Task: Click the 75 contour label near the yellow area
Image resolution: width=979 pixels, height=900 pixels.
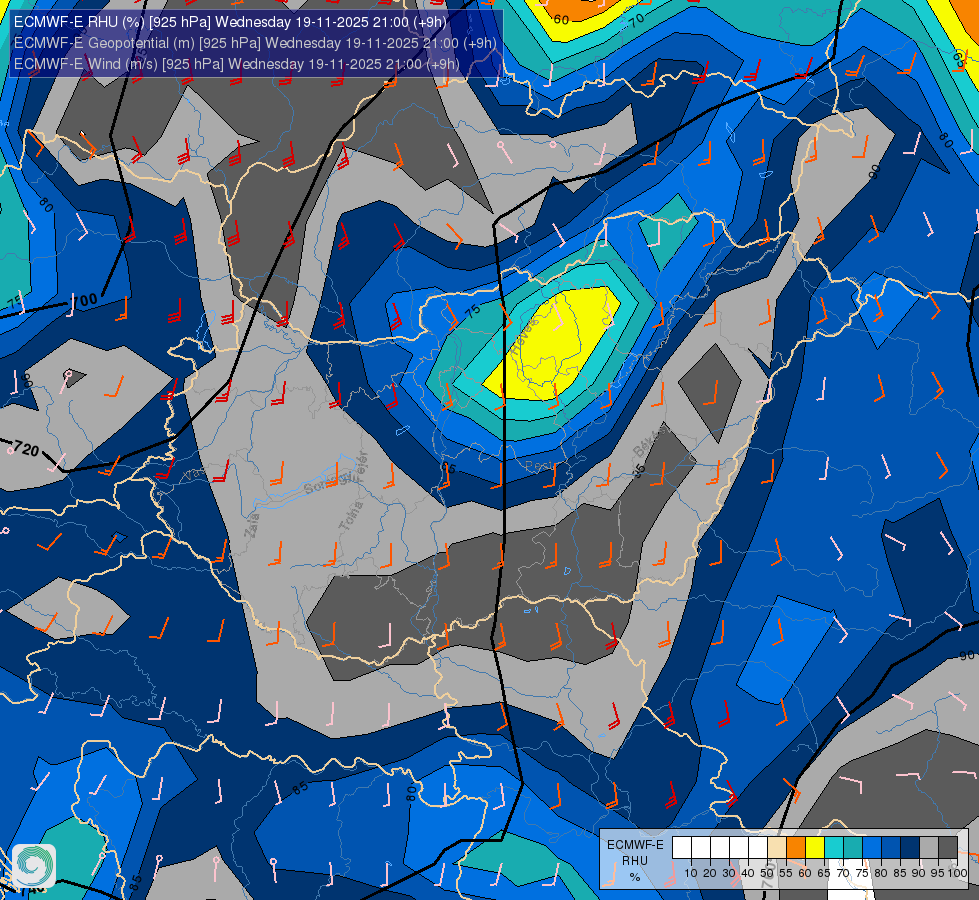Action: pyautogui.click(x=473, y=311)
